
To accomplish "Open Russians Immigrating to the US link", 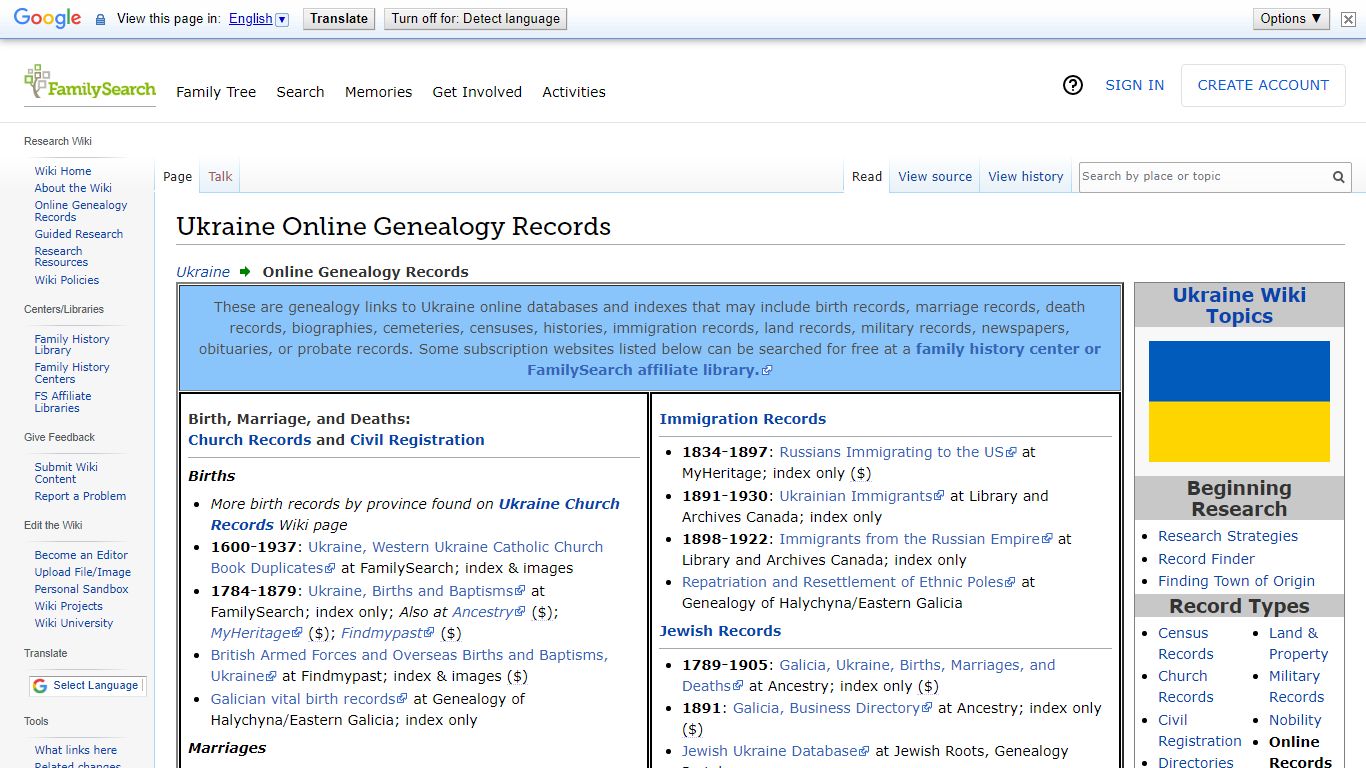I will tap(897, 452).
